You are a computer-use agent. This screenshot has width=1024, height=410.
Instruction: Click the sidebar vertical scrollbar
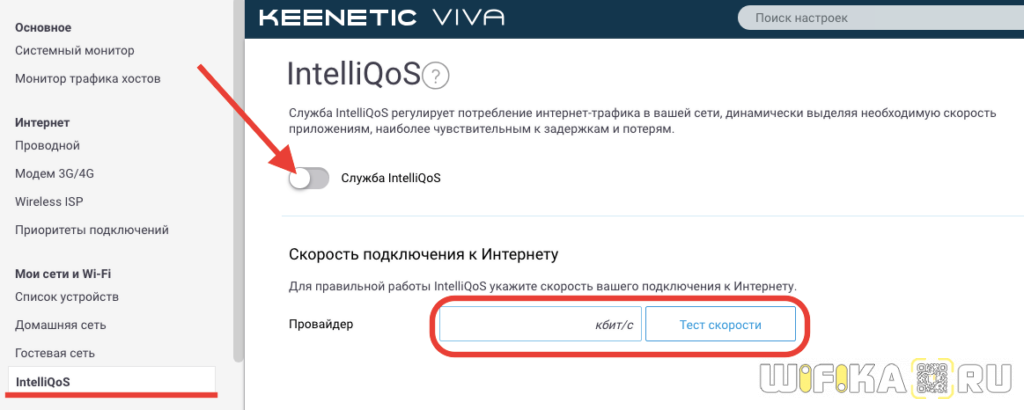point(238,180)
